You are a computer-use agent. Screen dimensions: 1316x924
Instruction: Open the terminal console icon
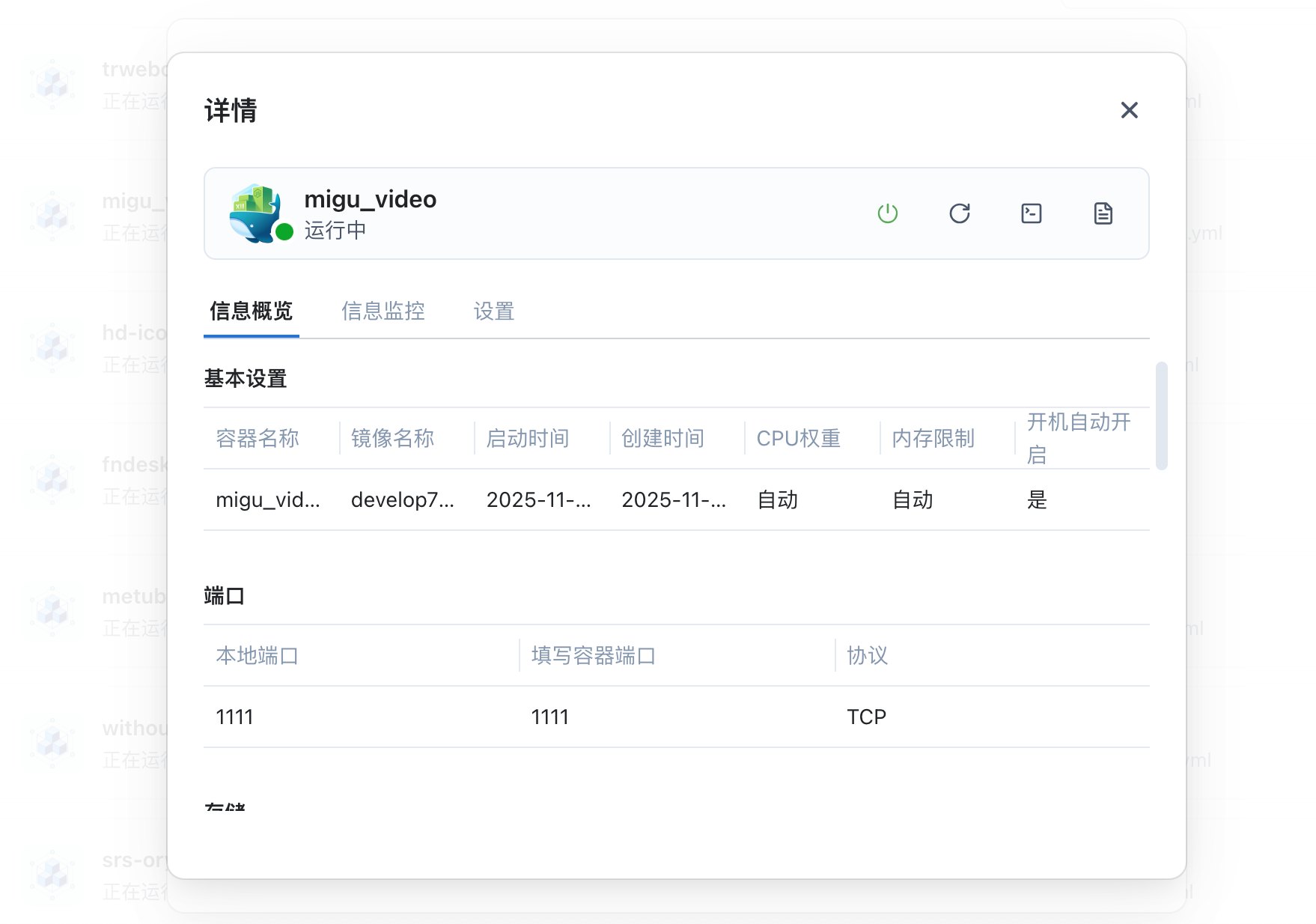pyautogui.click(x=1031, y=213)
